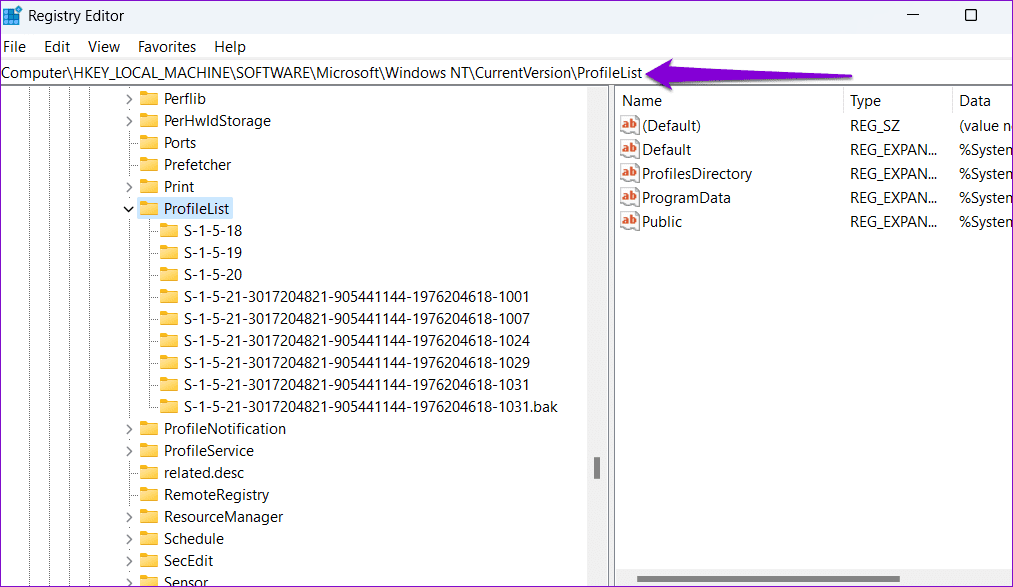Expand the ResourceManager key
The height and width of the screenshot is (587, 1013).
(129, 517)
